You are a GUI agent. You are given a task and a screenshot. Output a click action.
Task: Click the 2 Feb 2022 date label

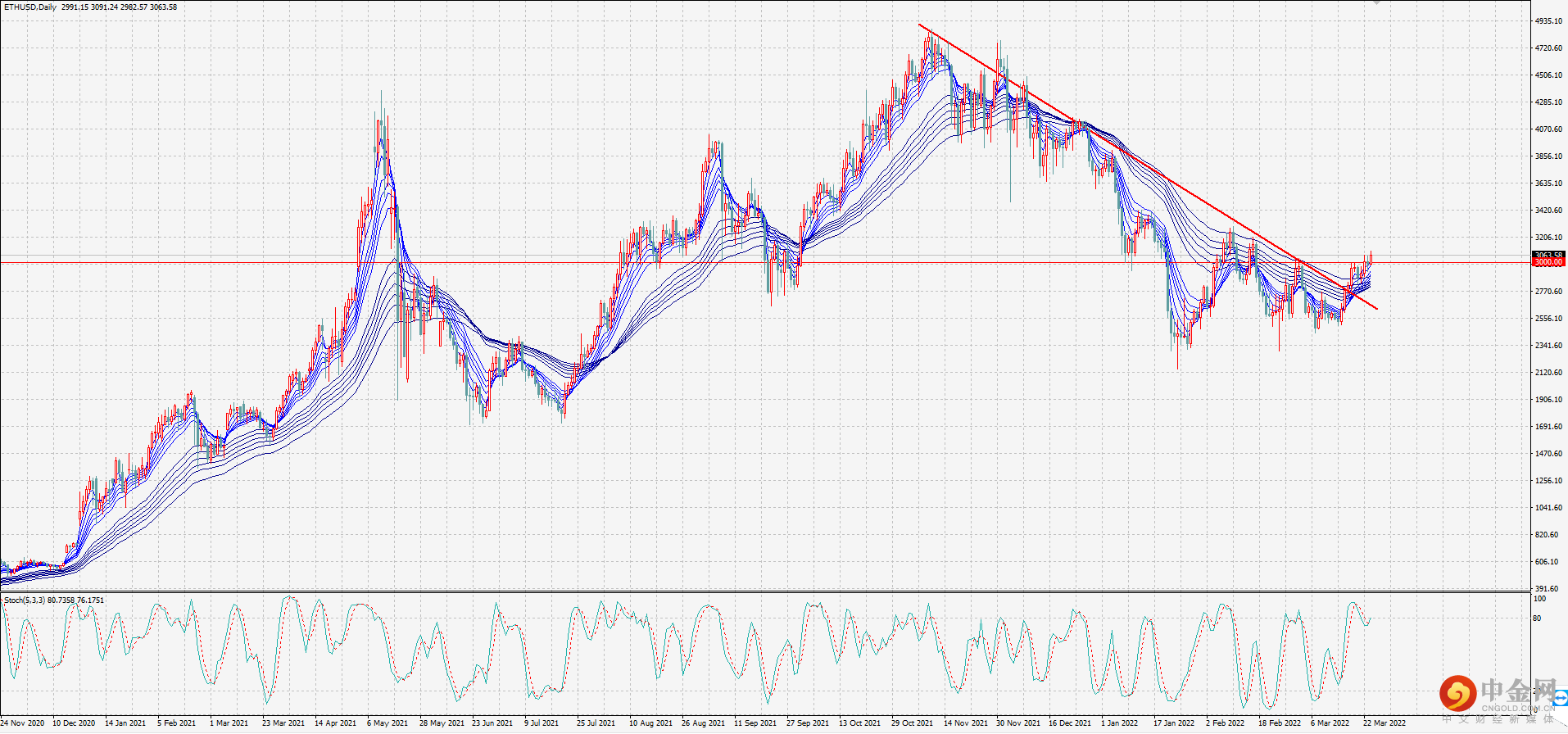(x=1225, y=723)
